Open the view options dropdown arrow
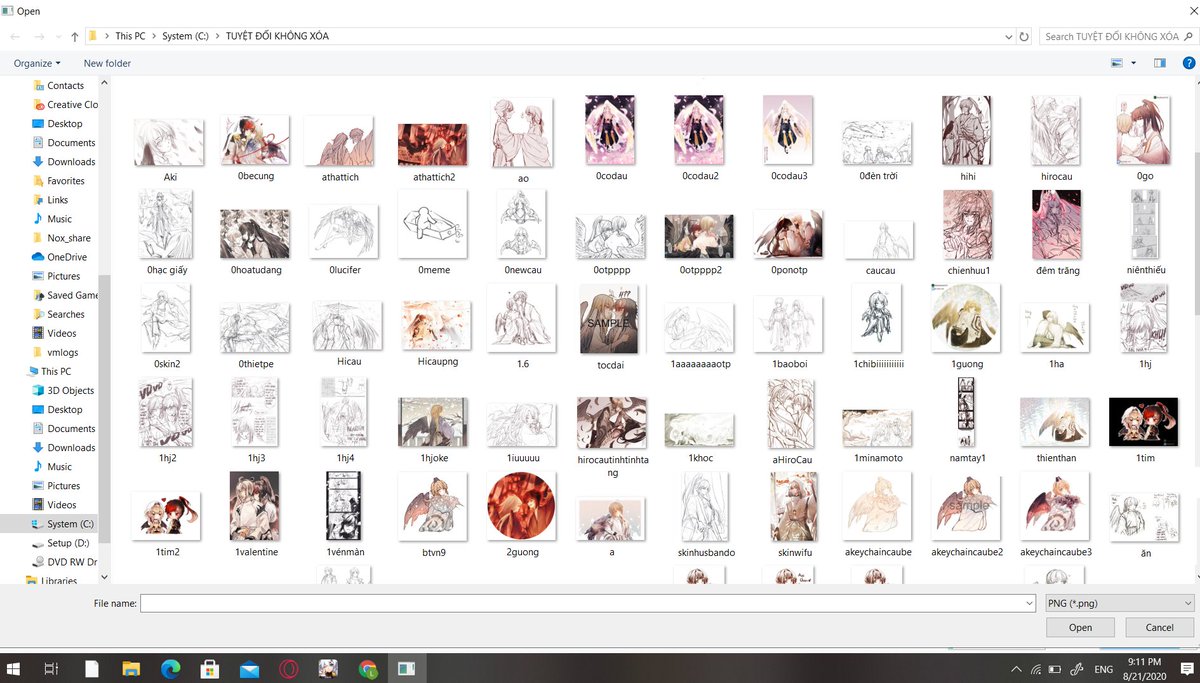This screenshot has width=1200, height=683. [1133, 63]
